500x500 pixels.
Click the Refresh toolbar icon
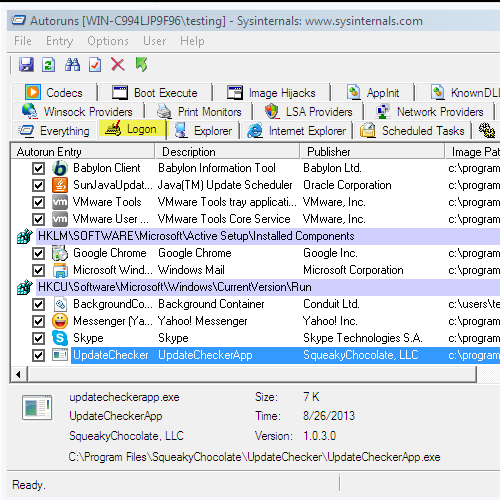point(49,64)
